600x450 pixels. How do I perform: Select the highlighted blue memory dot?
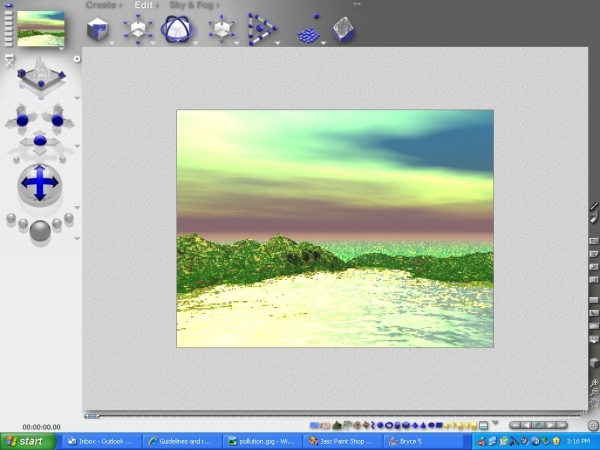(x=8, y=6)
